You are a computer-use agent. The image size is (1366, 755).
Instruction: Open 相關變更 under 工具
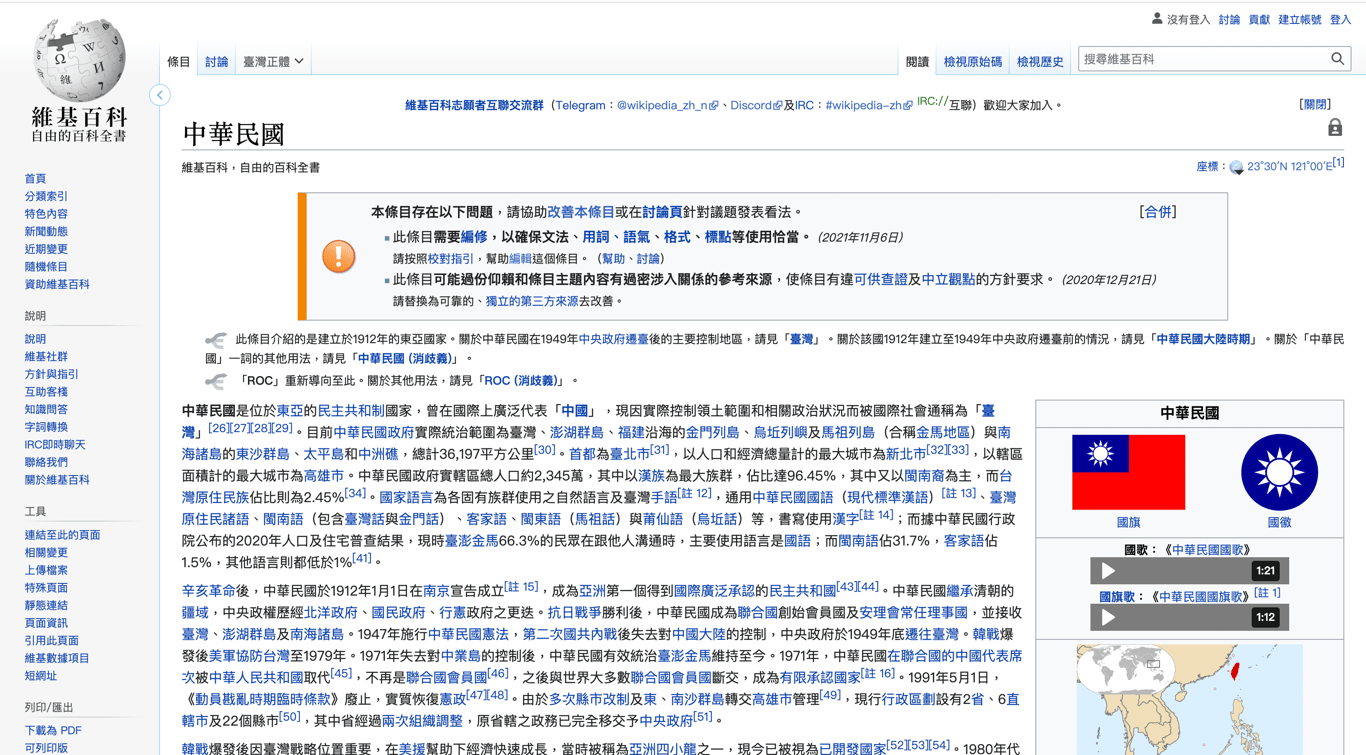coord(46,553)
